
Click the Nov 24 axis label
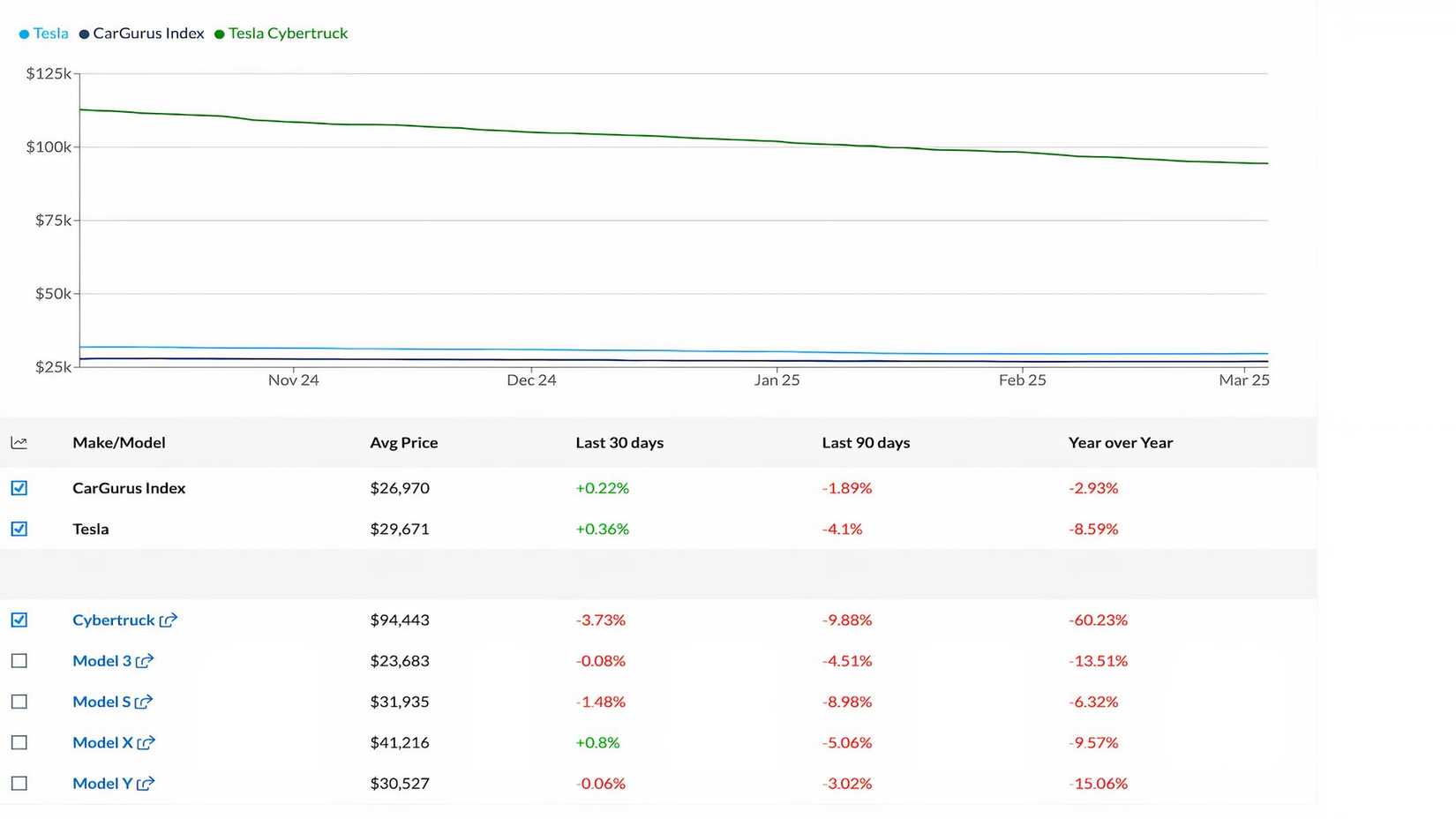[x=294, y=380]
